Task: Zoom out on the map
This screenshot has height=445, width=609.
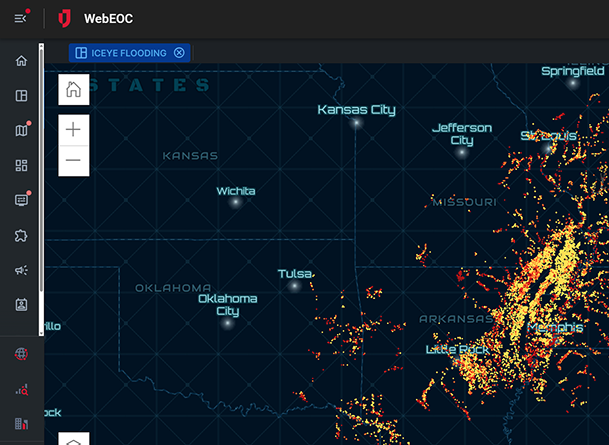Action: pos(73,160)
